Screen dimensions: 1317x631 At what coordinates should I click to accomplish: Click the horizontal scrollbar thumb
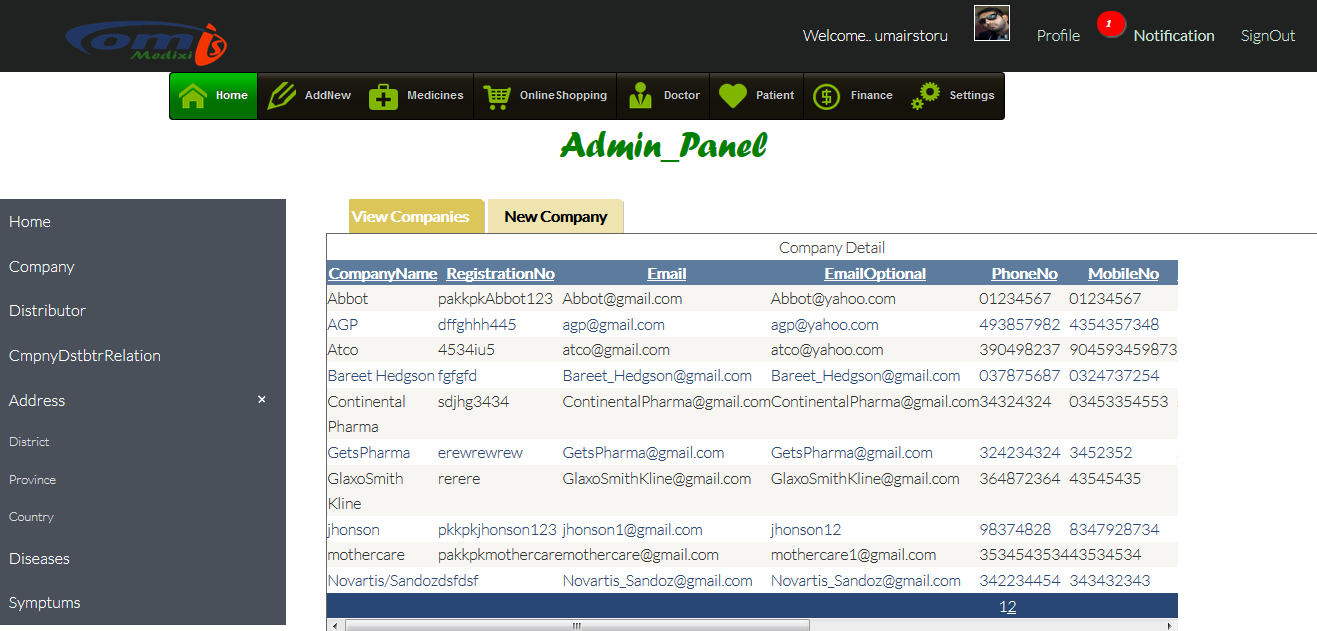click(577, 626)
